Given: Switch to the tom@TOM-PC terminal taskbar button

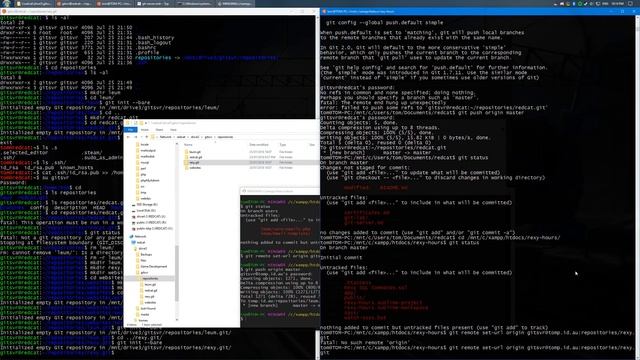Looking at the screenshot, I should tap(114, 4).
